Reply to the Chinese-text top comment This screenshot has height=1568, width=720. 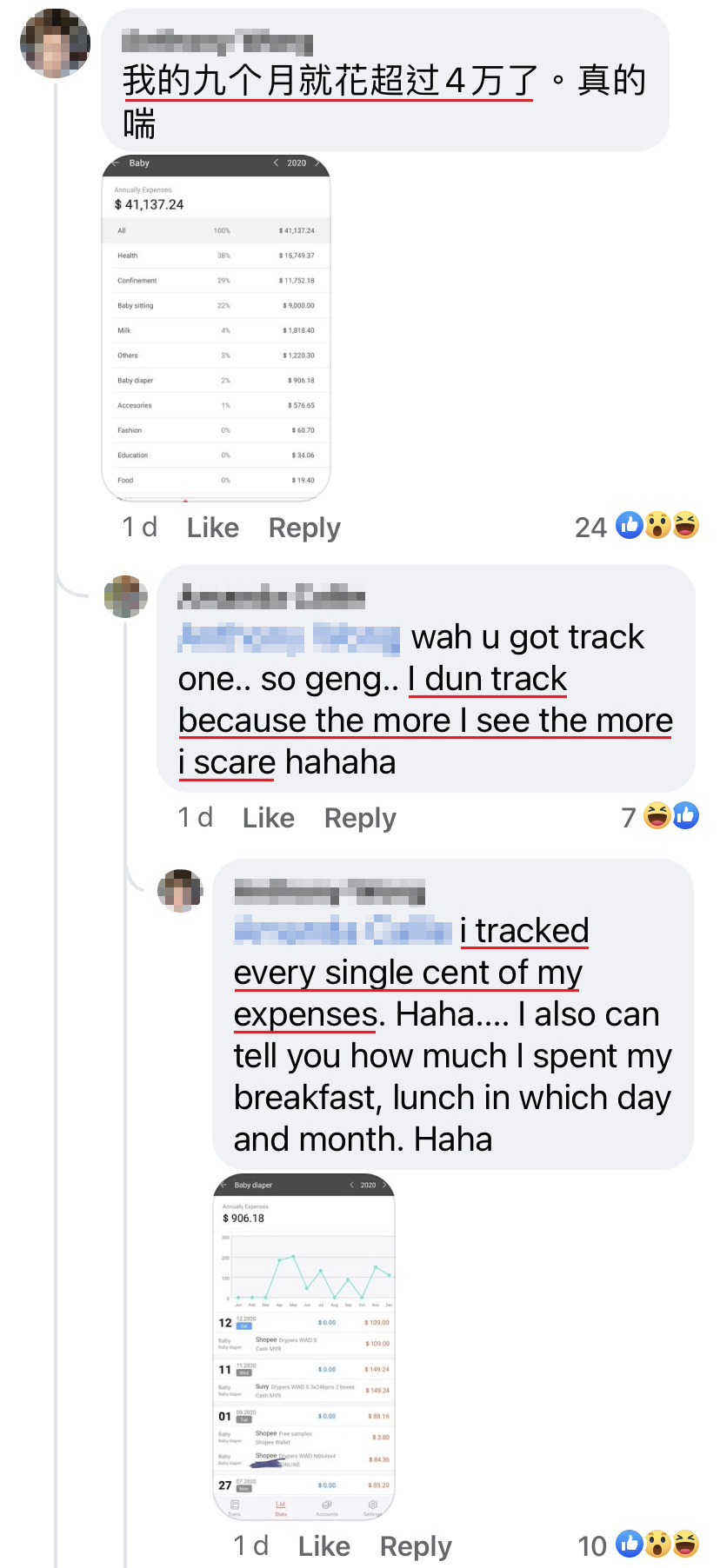tap(304, 528)
